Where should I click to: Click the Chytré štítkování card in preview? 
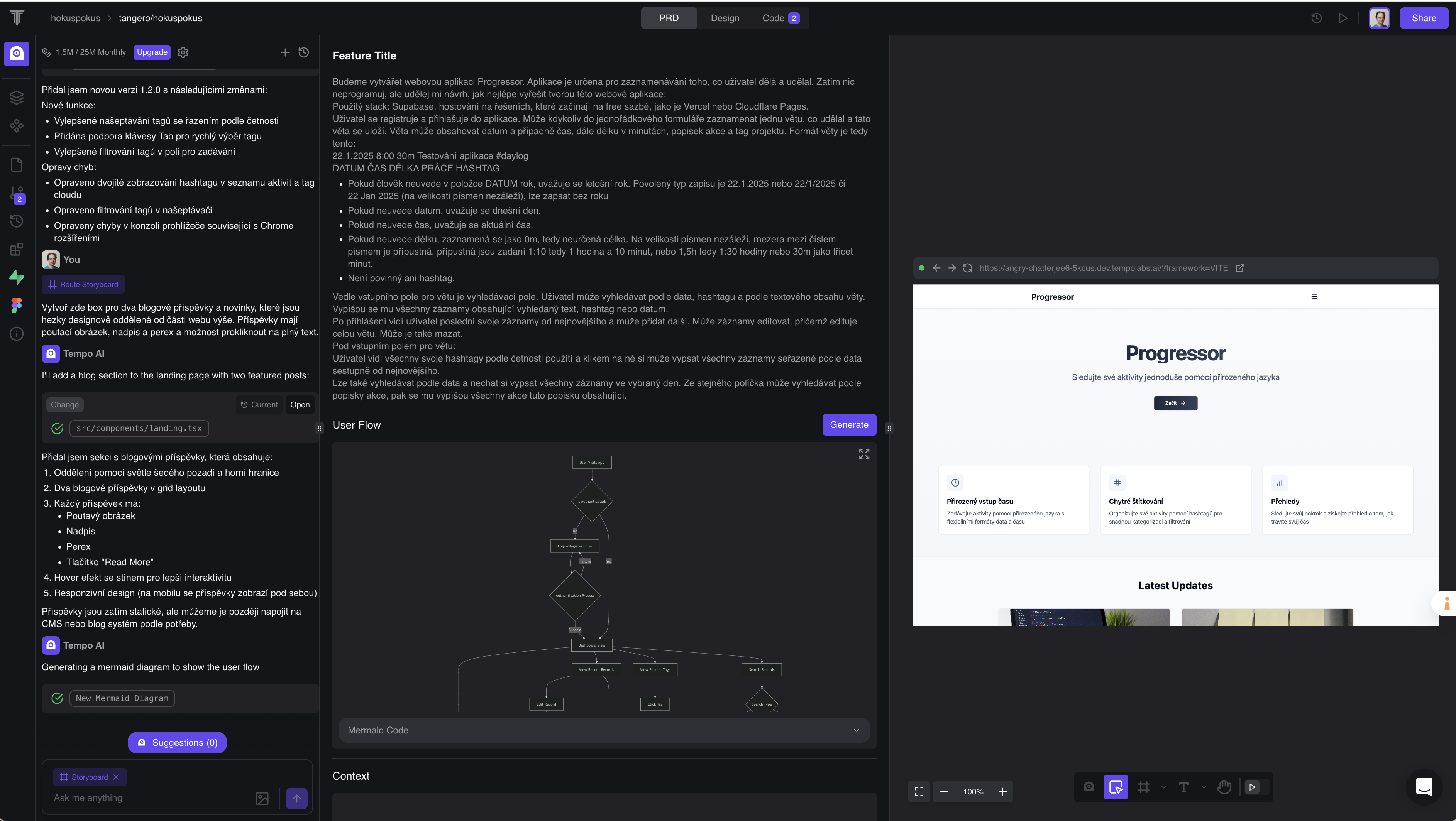(x=1175, y=500)
